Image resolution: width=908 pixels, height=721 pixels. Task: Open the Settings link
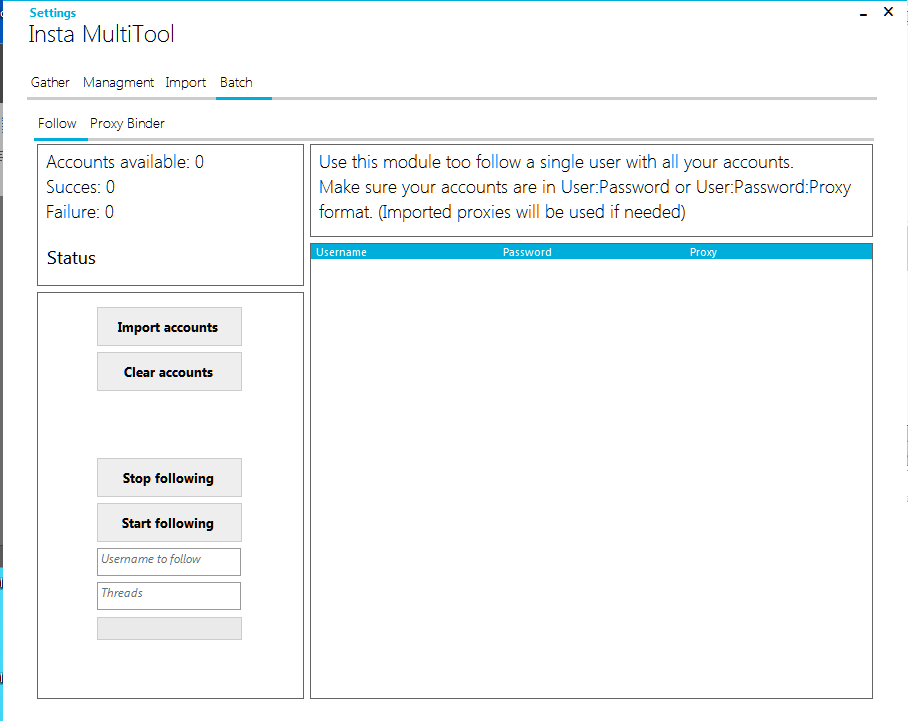pos(53,13)
